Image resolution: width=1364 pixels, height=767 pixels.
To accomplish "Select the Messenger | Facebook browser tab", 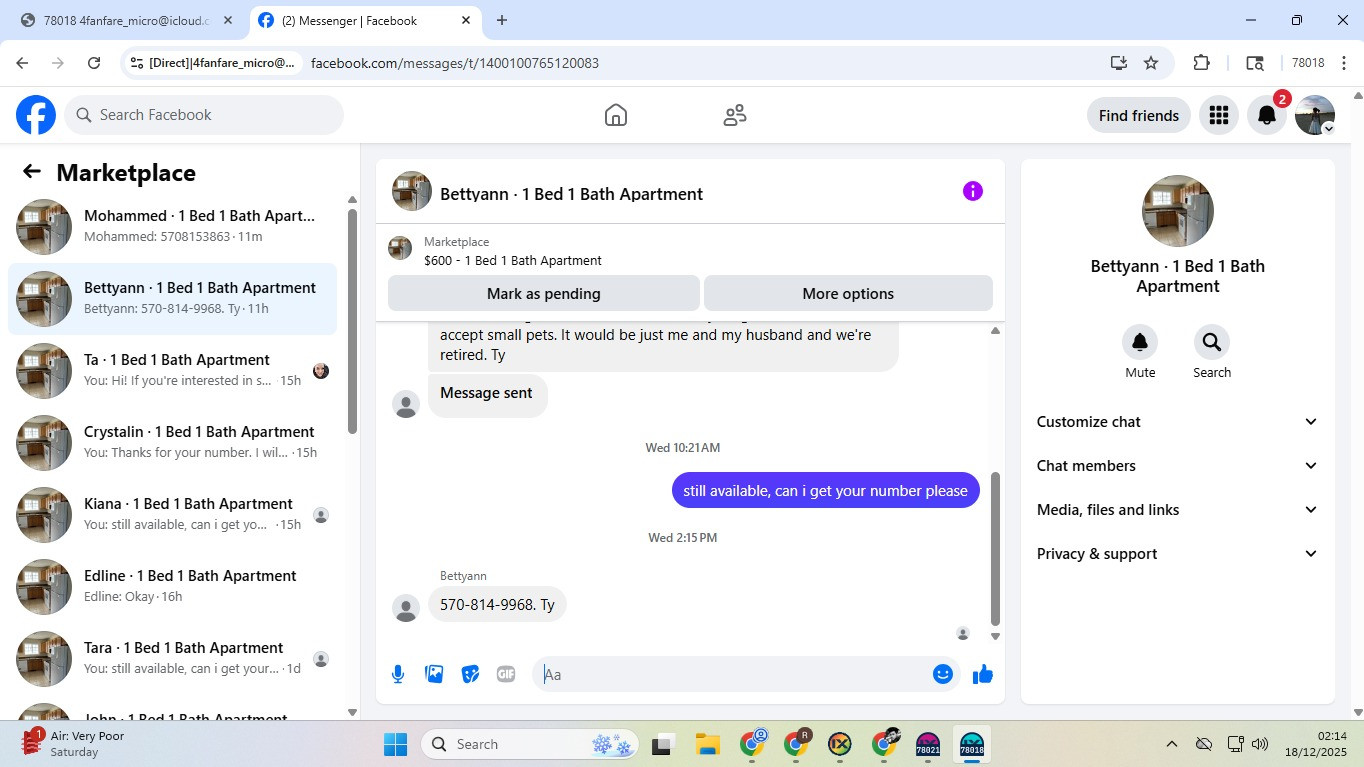I will tap(367, 20).
